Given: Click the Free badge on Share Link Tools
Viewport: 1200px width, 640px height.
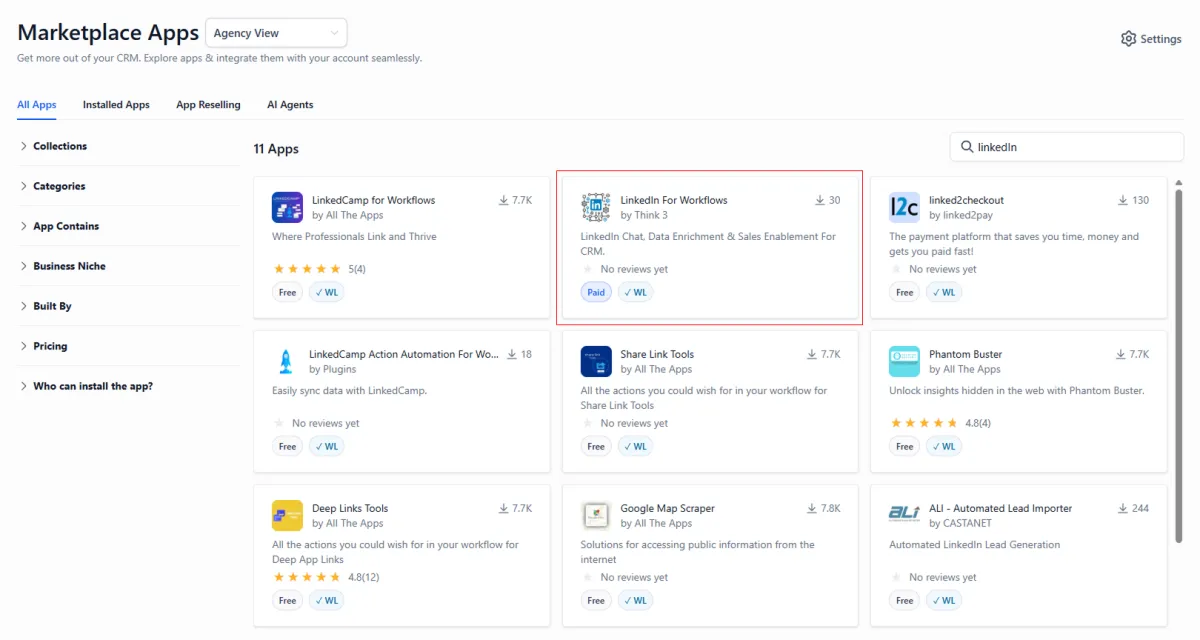Looking at the screenshot, I should (596, 447).
